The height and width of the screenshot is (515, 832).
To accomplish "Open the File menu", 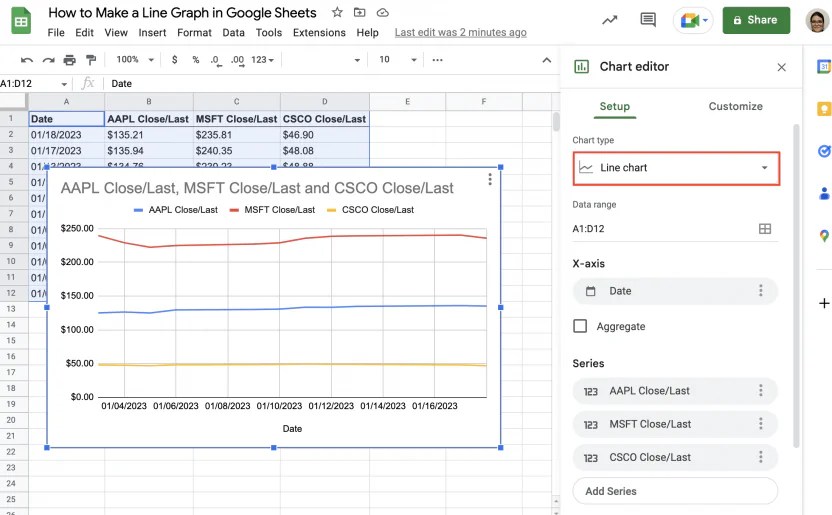I will click(56, 33).
